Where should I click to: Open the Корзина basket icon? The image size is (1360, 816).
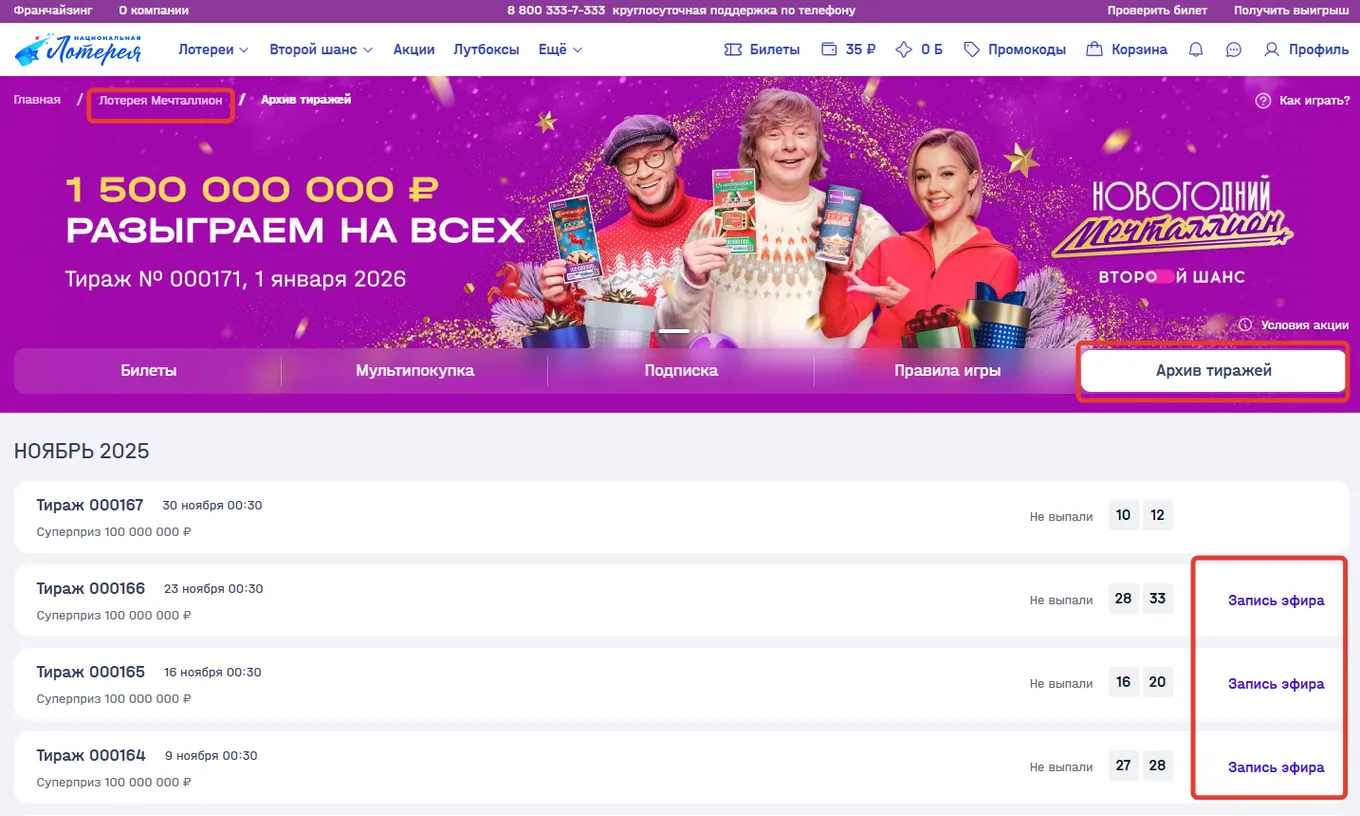(x=1094, y=49)
